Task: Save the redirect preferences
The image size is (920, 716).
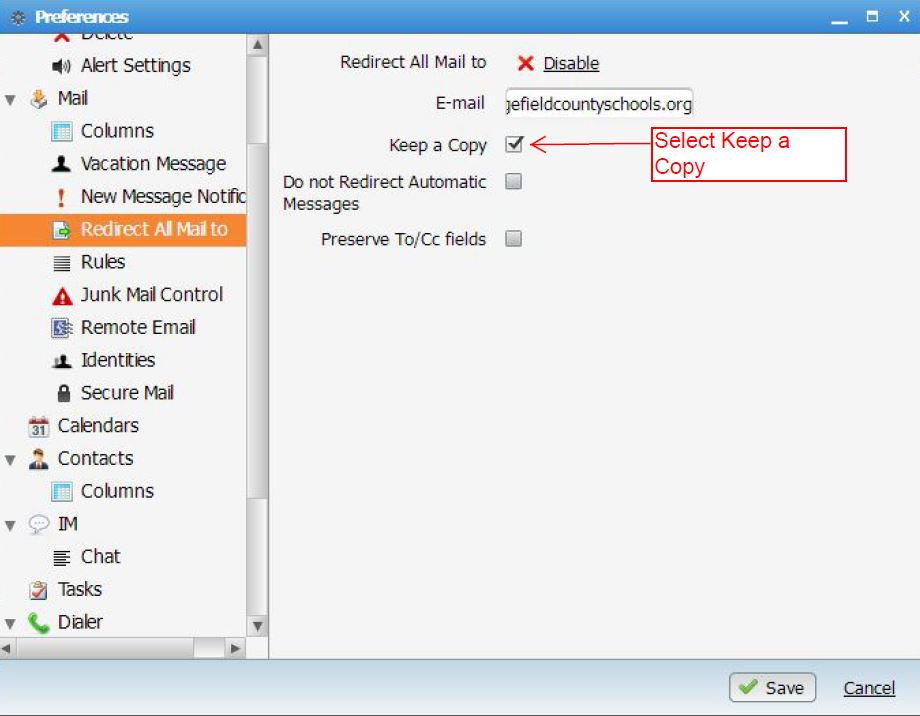Action: click(x=772, y=688)
